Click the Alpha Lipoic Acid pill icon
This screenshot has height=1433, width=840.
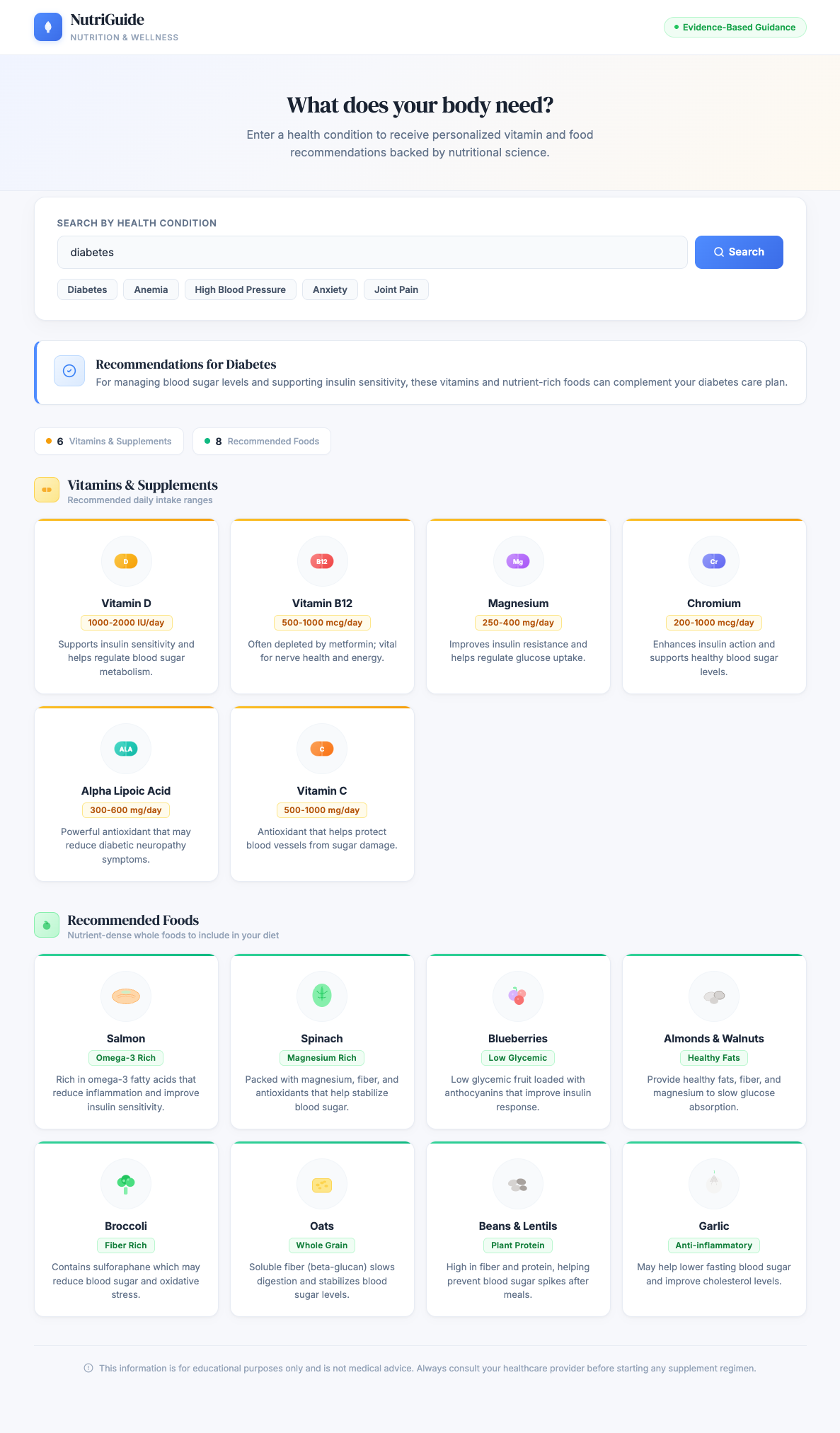pos(126,749)
